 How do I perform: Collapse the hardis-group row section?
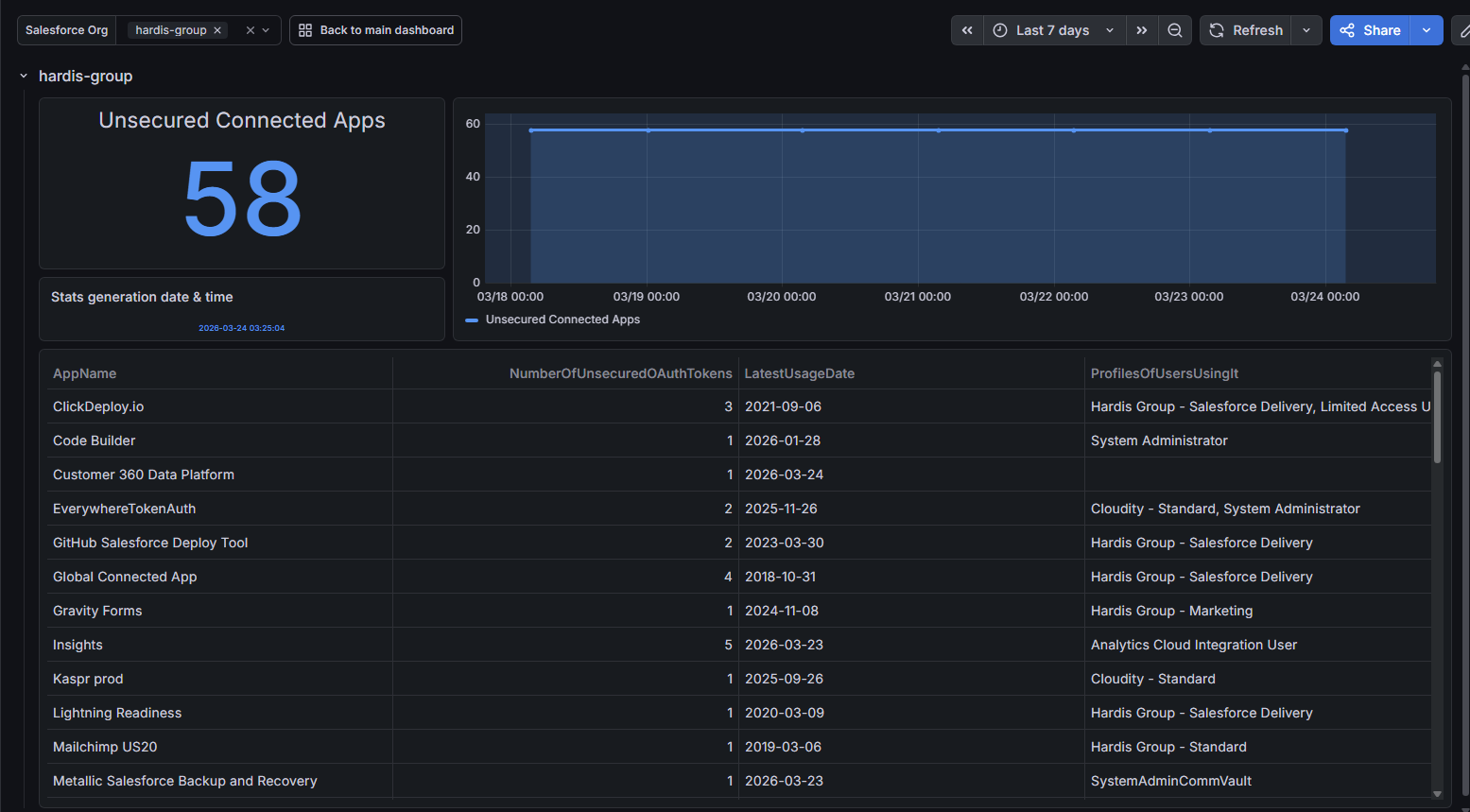tap(24, 77)
